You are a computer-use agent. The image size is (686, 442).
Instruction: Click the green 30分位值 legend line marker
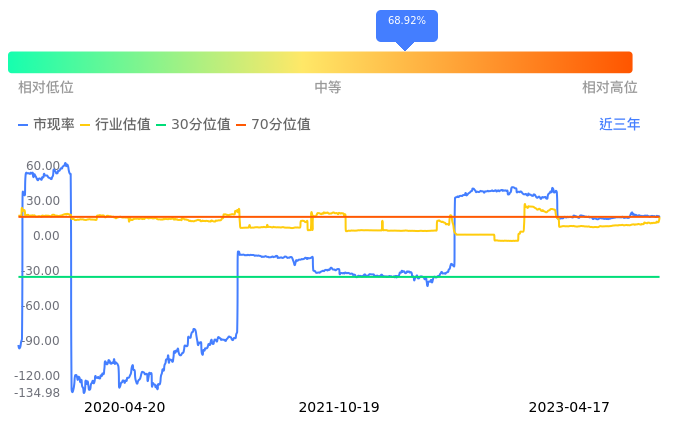pos(161,125)
